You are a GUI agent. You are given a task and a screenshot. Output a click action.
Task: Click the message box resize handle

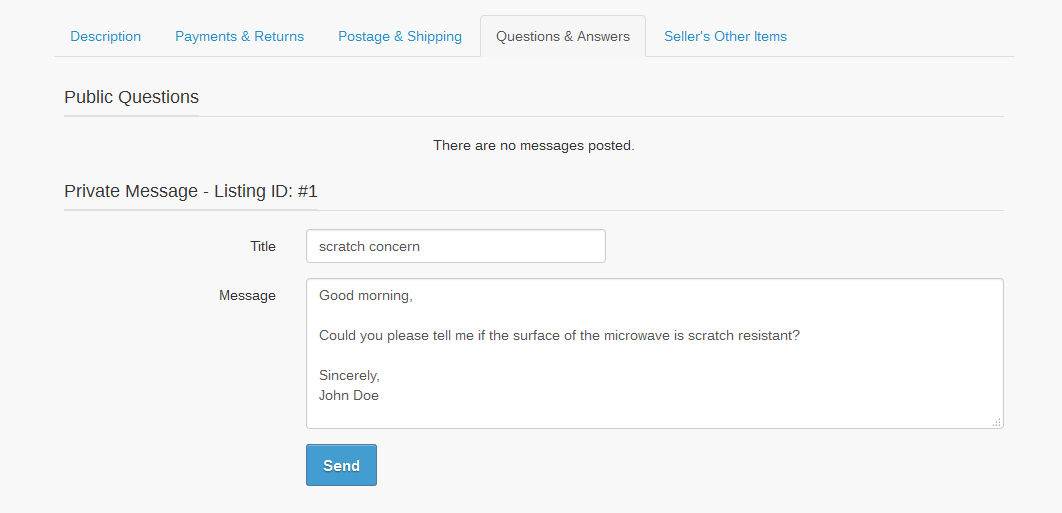[996, 422]
